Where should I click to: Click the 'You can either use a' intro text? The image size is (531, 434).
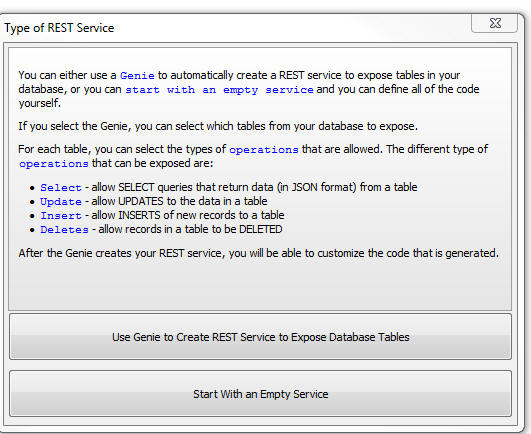[67, 75]
